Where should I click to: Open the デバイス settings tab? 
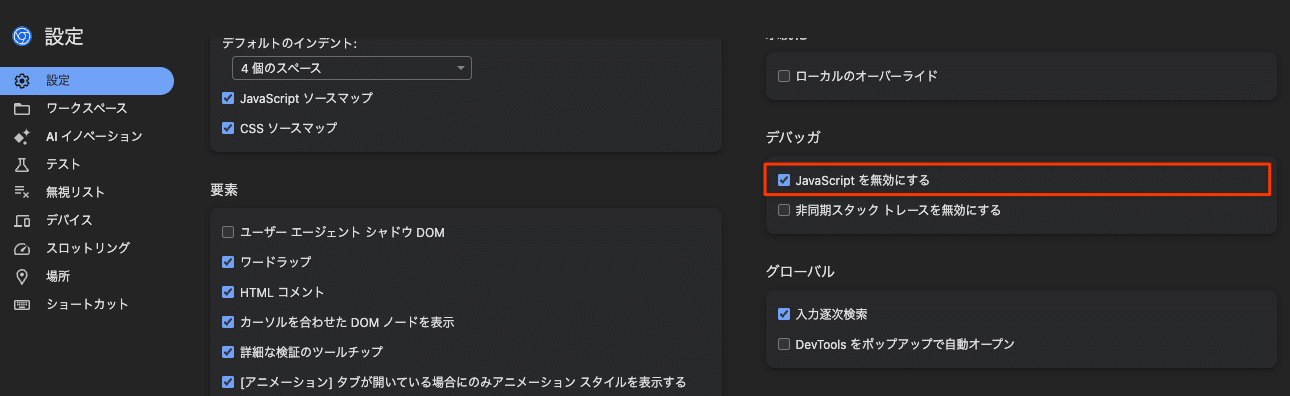[87, 220]
